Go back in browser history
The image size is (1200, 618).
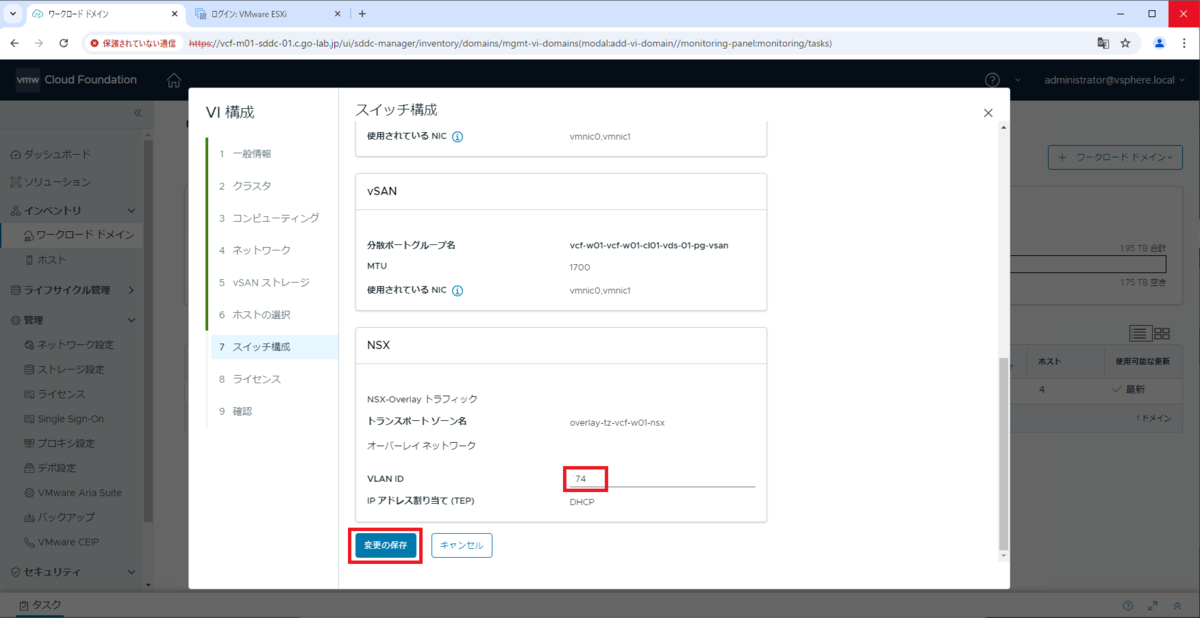click(14, 43)
